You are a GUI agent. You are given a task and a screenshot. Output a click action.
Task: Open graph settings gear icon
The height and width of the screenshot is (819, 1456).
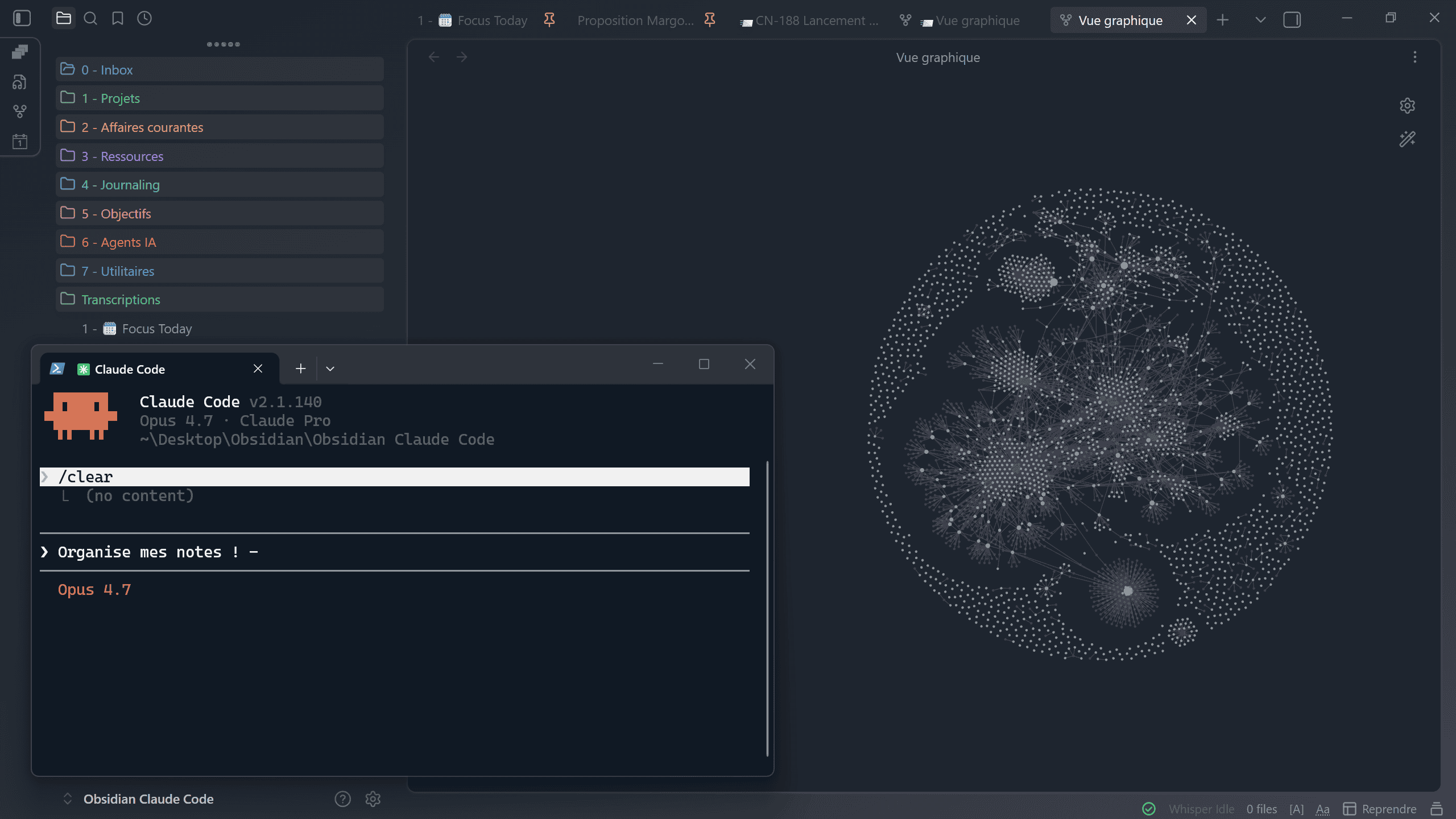pyautogui.click(x=1408, y=106)
